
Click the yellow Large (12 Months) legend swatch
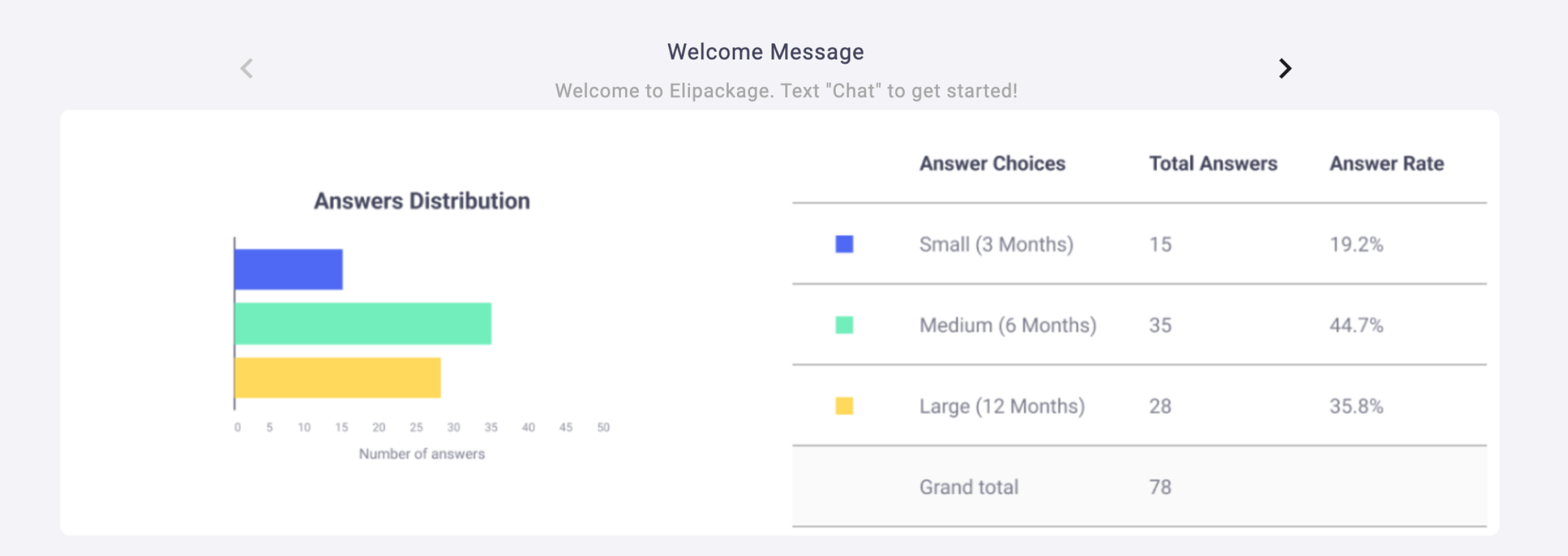(844, 406)
